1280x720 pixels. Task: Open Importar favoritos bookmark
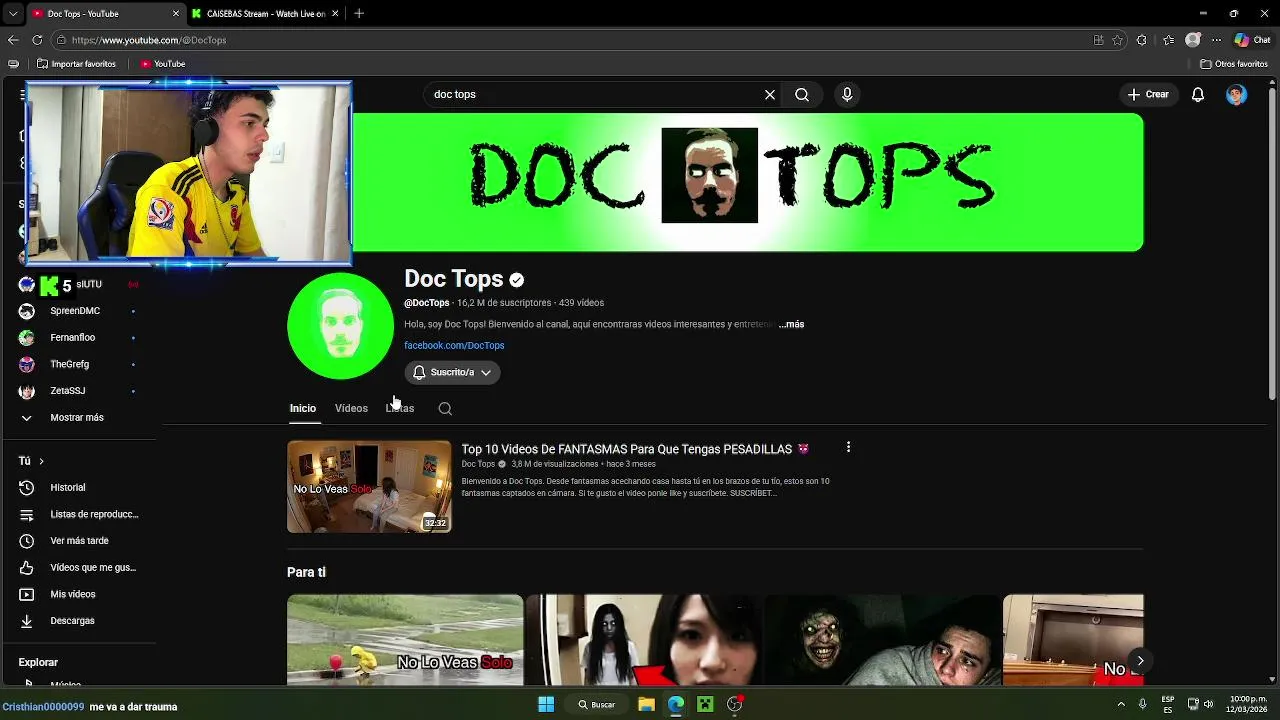(76, 64)
